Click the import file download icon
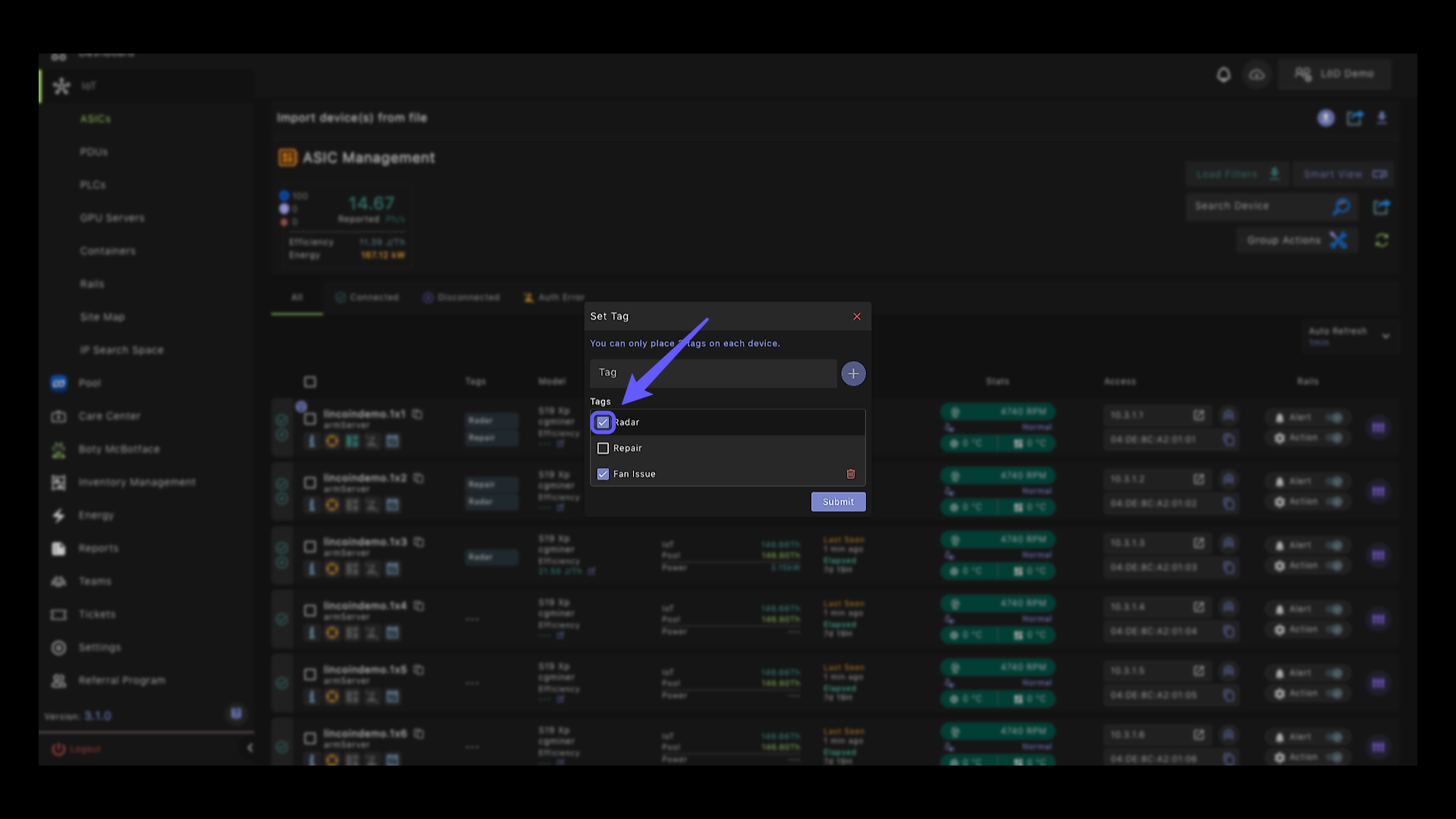1456x819 pixels. pos(1382,118)
